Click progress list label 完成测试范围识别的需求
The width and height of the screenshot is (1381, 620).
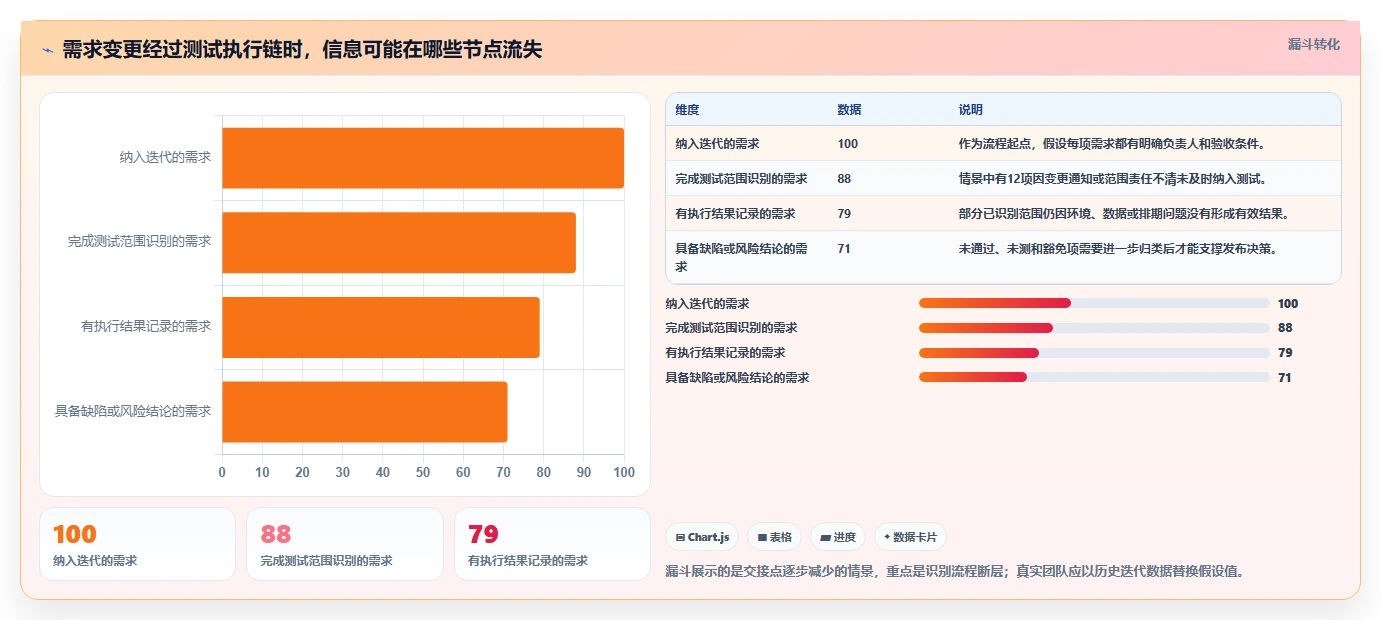point(731,328)
